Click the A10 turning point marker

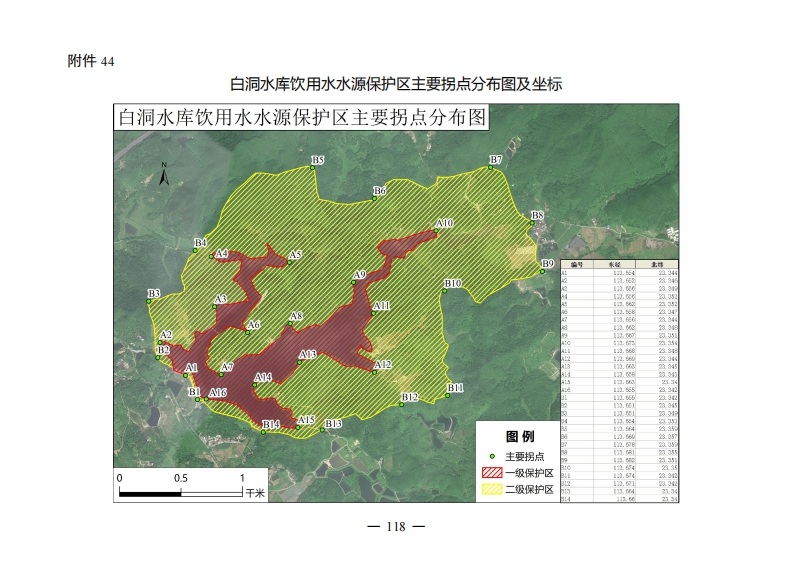click(437, 231)
